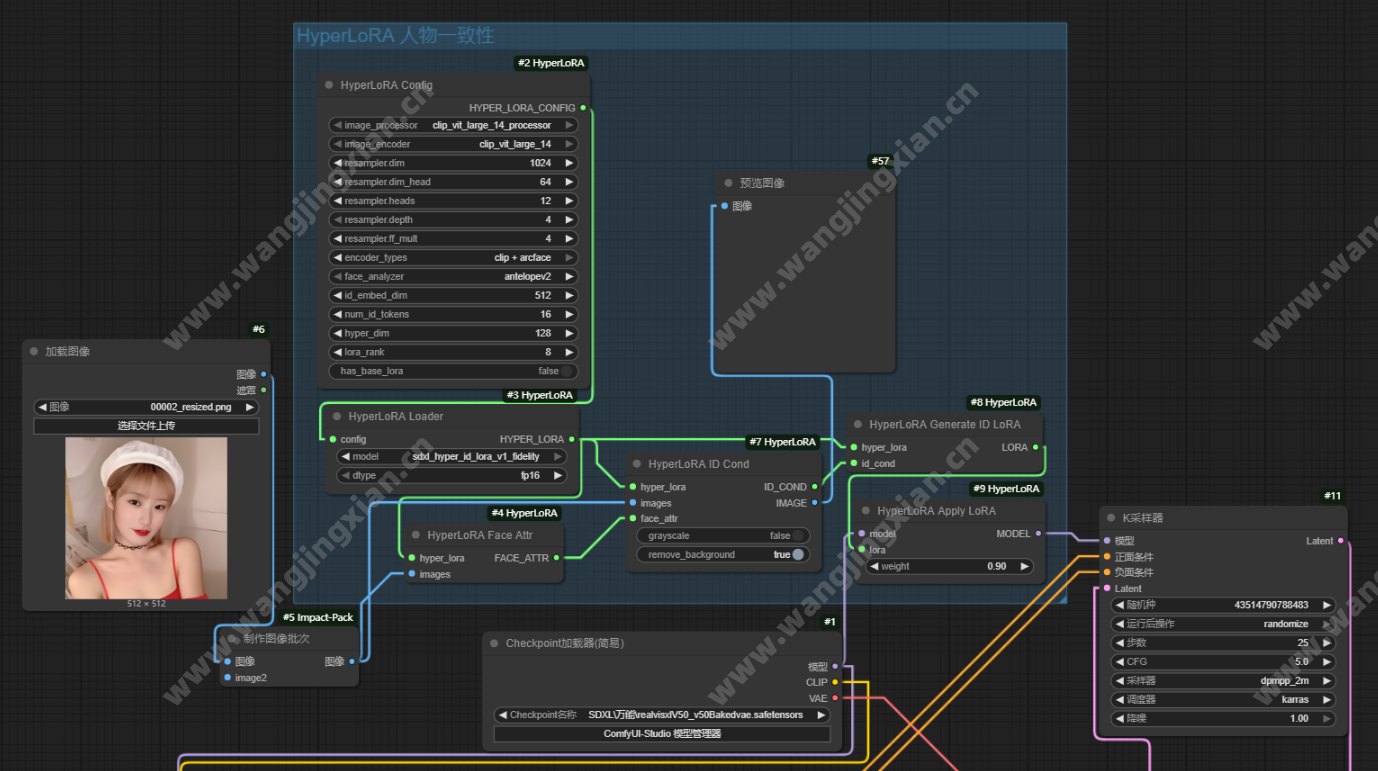Screen dimensions: 1378x771
Task: Click the #5 Impact-Pack badge
Action: [x=318, y=618]
